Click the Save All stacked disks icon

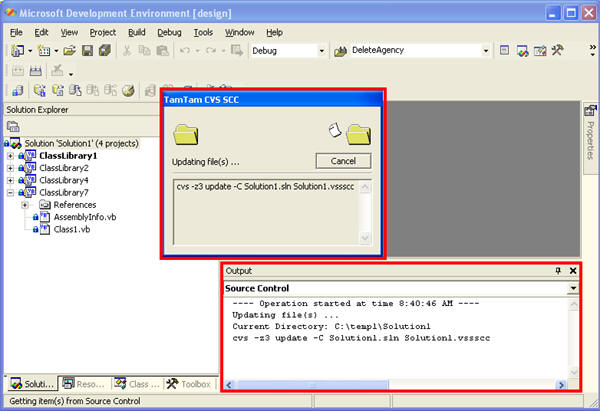(104, 51)
